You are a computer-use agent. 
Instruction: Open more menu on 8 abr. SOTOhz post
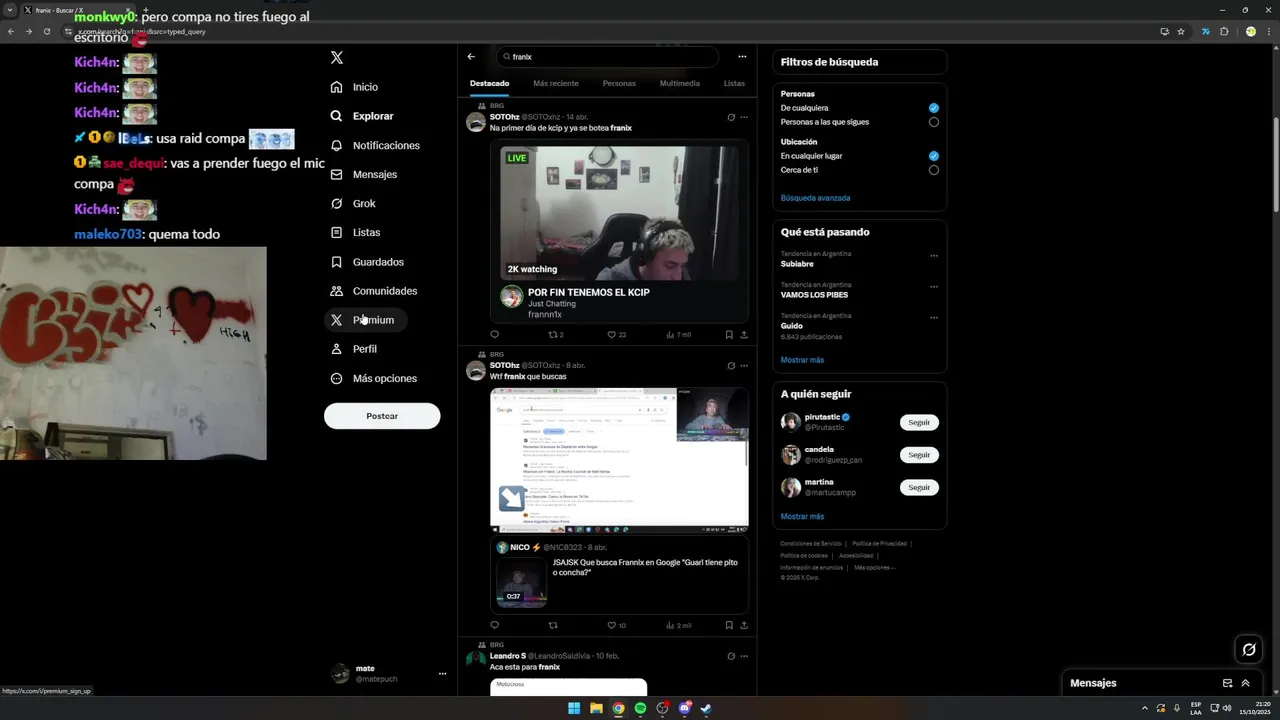(743, 366)
